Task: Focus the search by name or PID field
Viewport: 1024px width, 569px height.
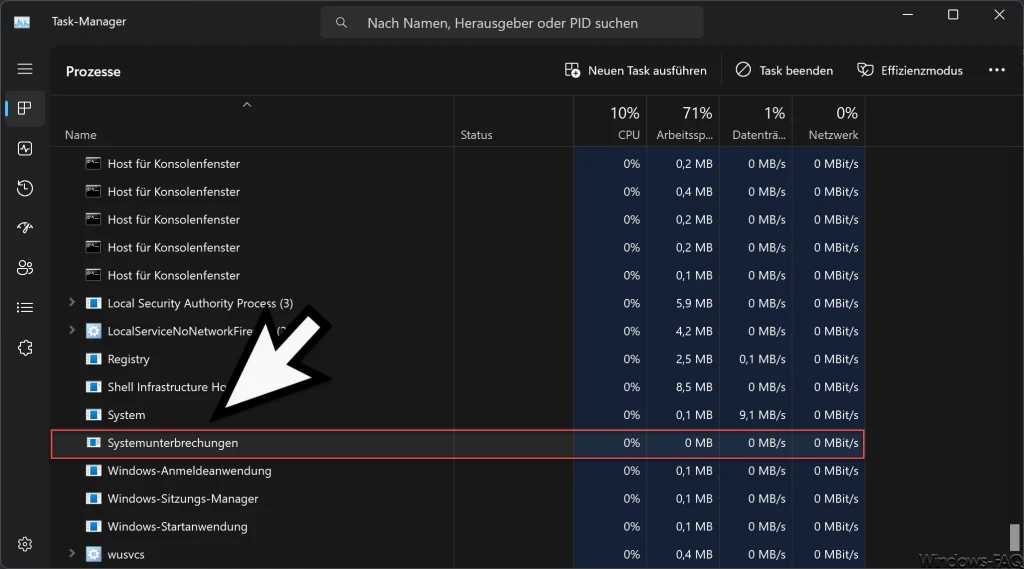Action: (511, 23)
